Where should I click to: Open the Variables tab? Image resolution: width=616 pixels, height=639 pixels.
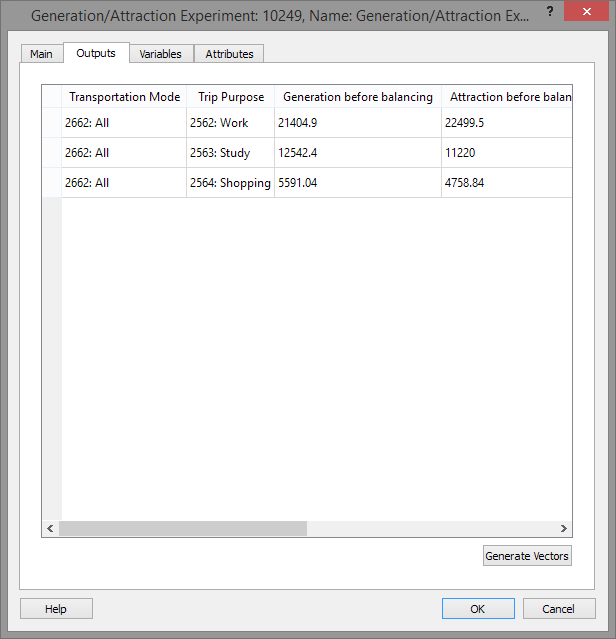click(x=160, y=54)
